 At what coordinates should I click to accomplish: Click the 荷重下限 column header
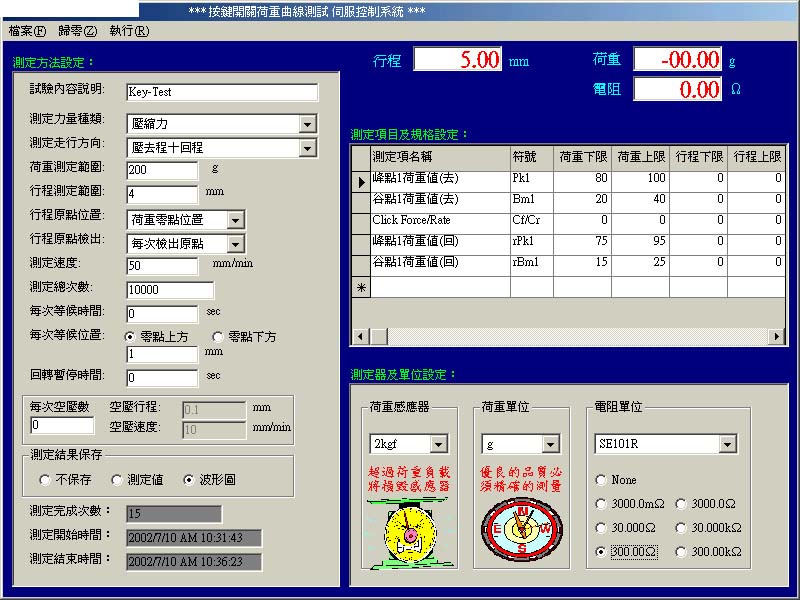(582, 157)
